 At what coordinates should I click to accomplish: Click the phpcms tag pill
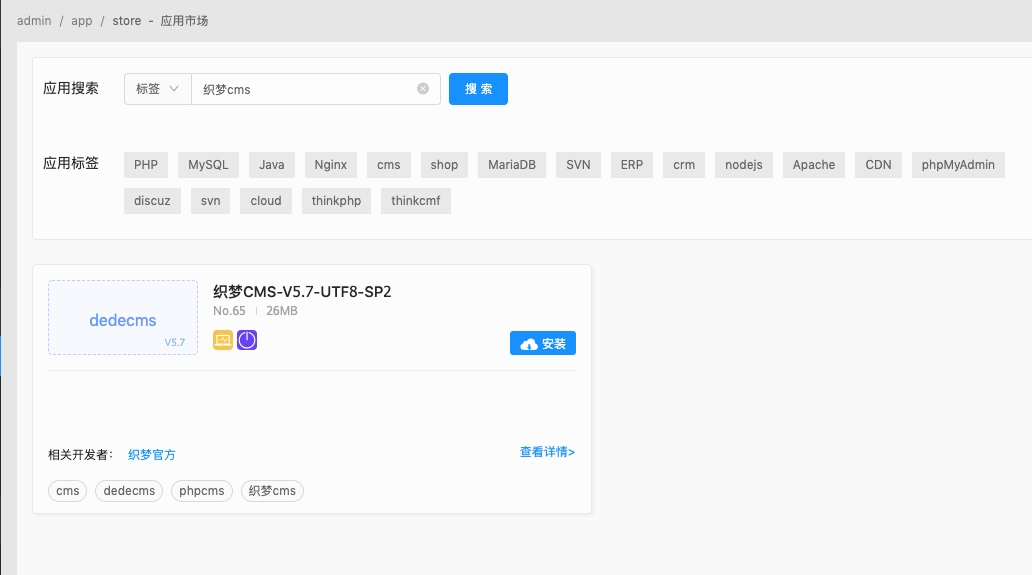(x=201, y=491)
